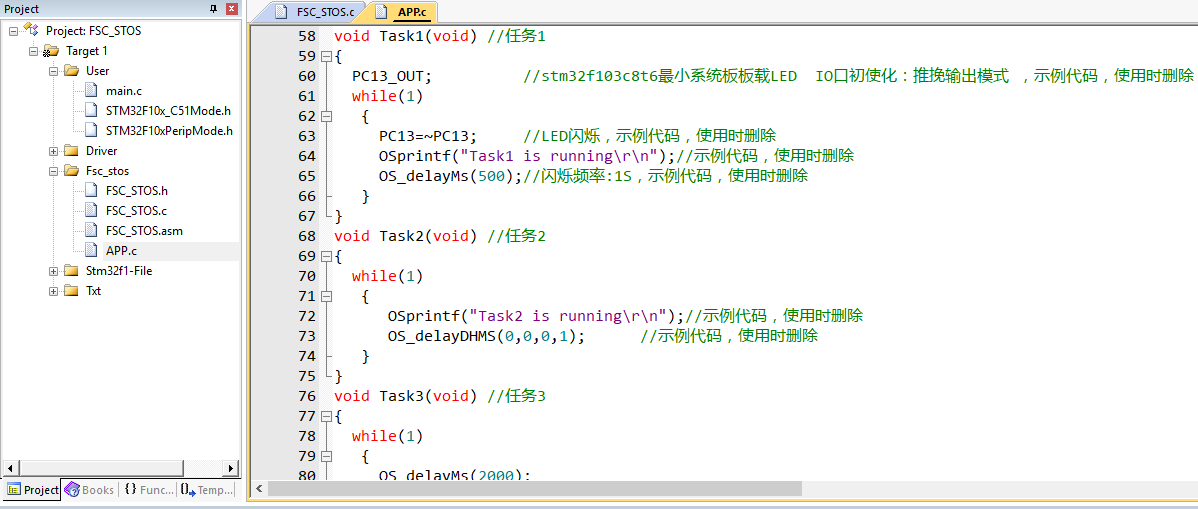This screenshot has width=1198, height=509.
Task: Click the editor horizontal scroll left arrow
Action: [259, 488]
